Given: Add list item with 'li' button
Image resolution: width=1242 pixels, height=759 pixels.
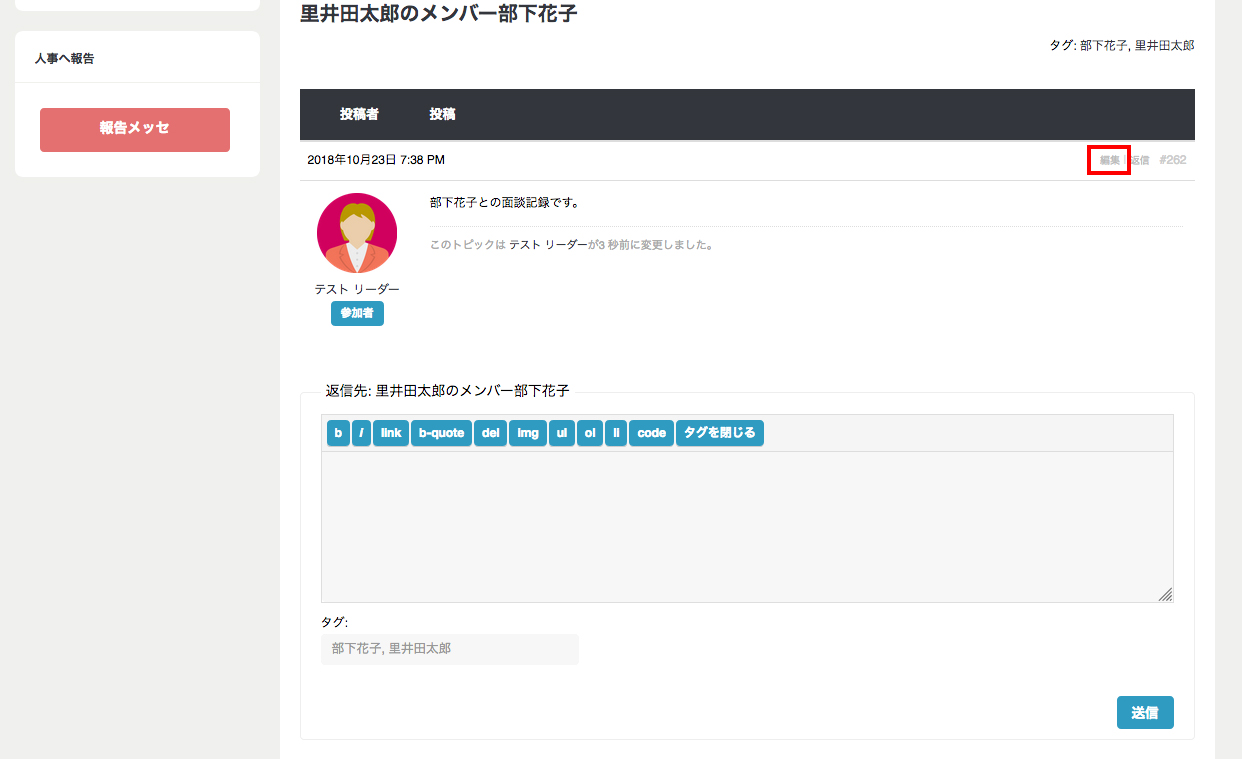Looking at the screenshot, I should point(616,433).
